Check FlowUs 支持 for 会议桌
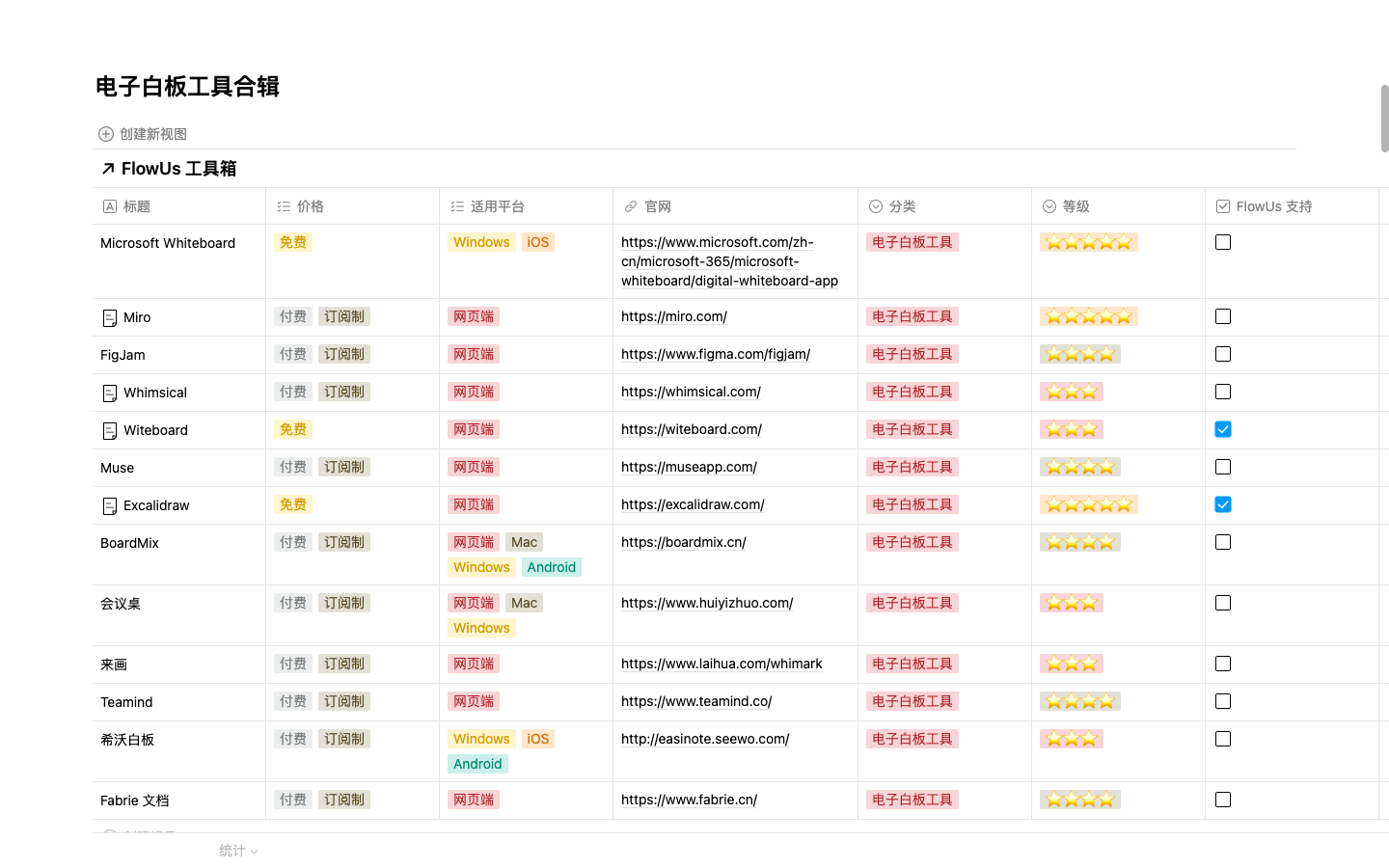1389x868 pixels. pyautogui.click(x=1223, y=603)
